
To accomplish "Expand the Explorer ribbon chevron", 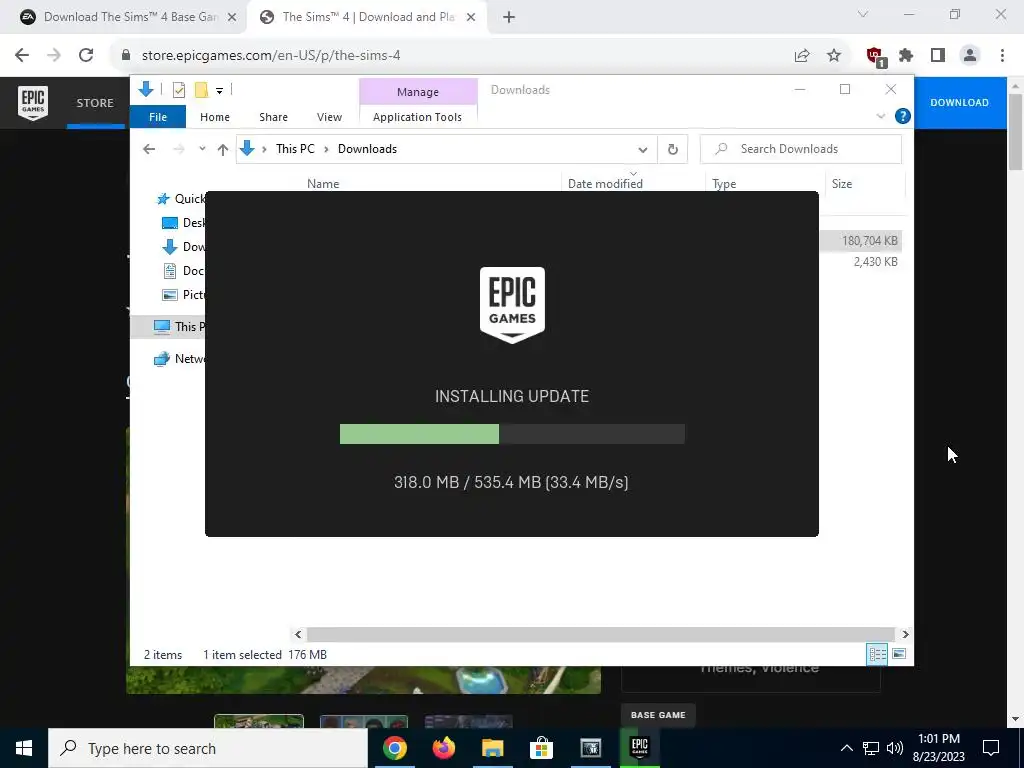I will click(x=880, y=116).
